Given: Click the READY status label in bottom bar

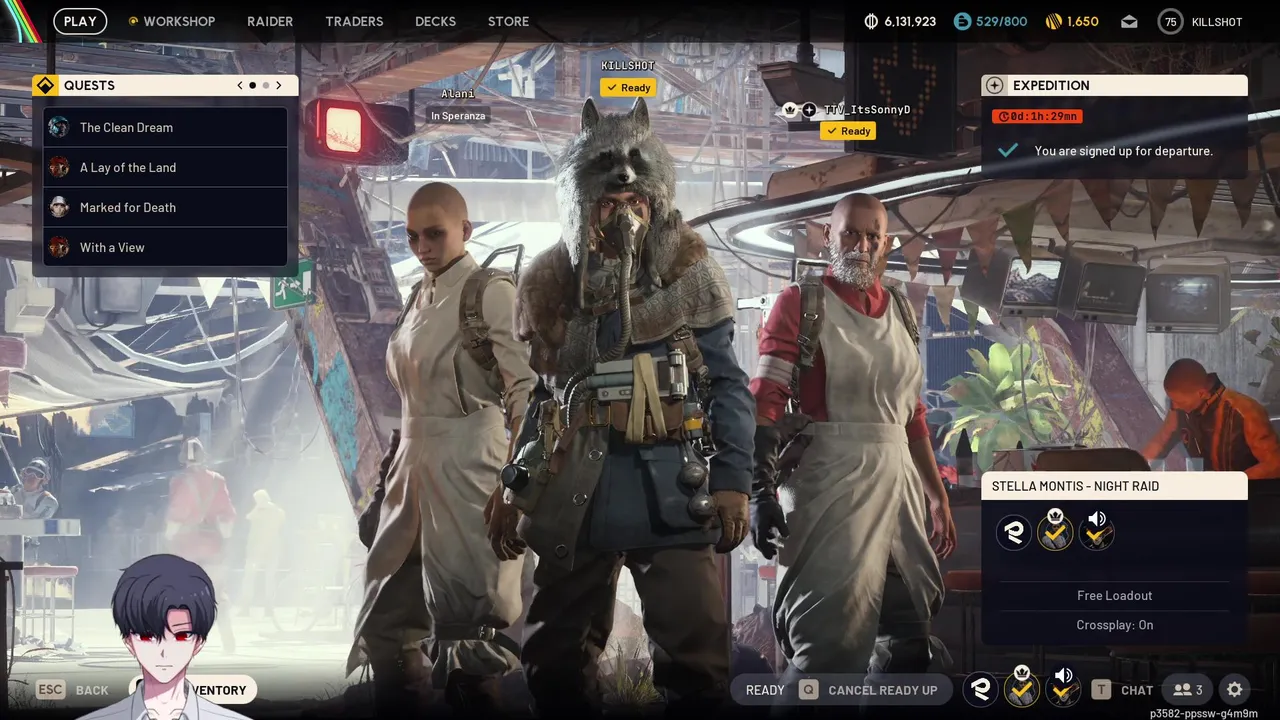Looking at the screenshot, I should (x=765, y=690).
